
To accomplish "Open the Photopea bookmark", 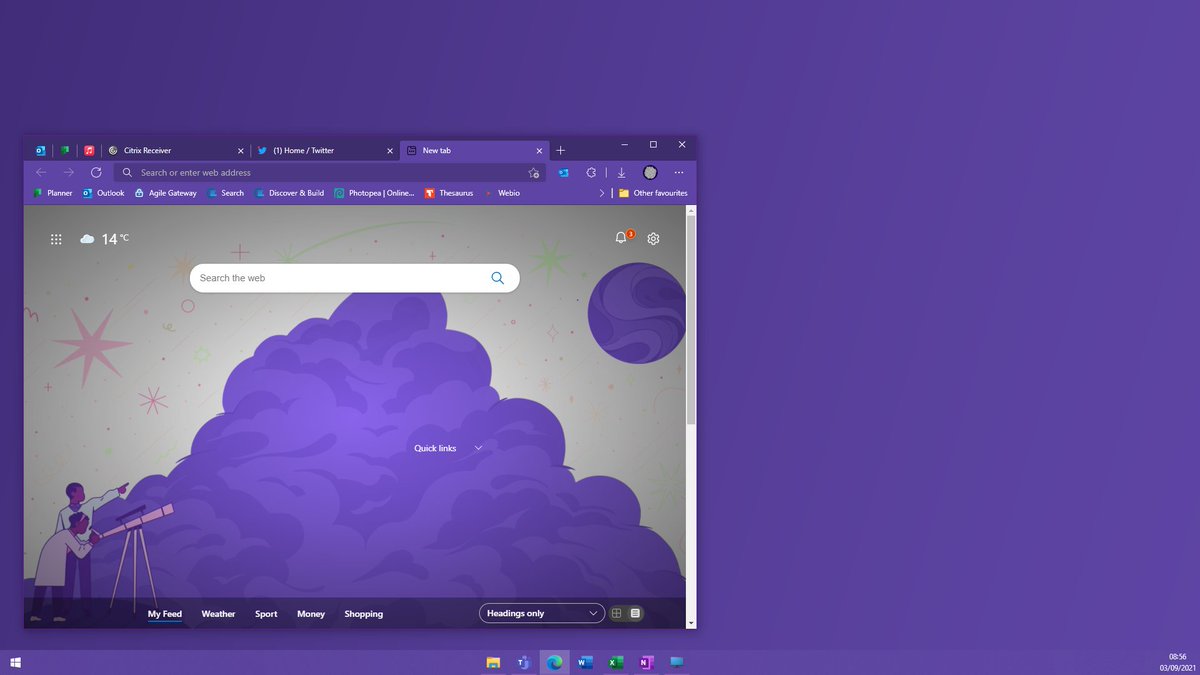I will (374, 193).
